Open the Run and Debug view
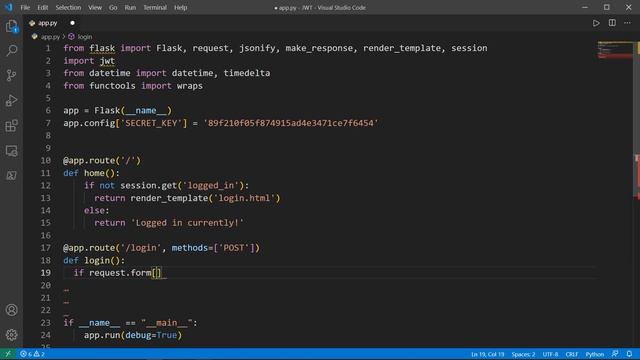The height and width of the screenshot is (360, 640). 11,100
